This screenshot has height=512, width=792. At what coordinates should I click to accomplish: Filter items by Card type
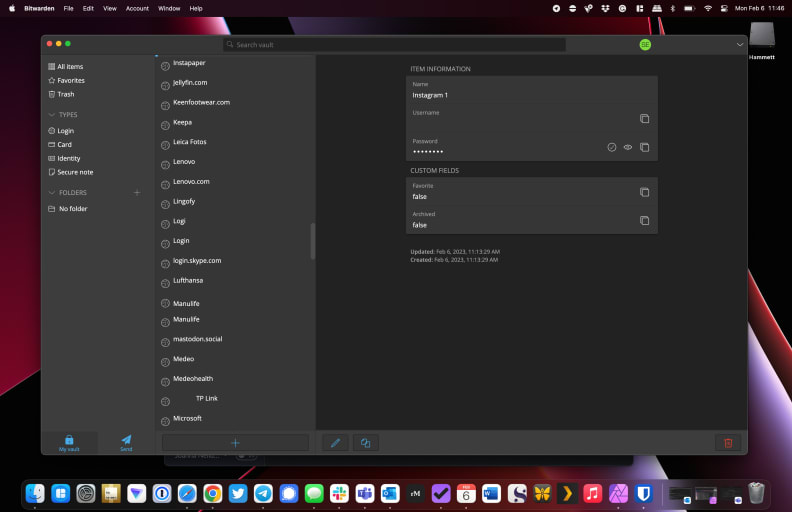pyautogui.click(x=60, y=144)
